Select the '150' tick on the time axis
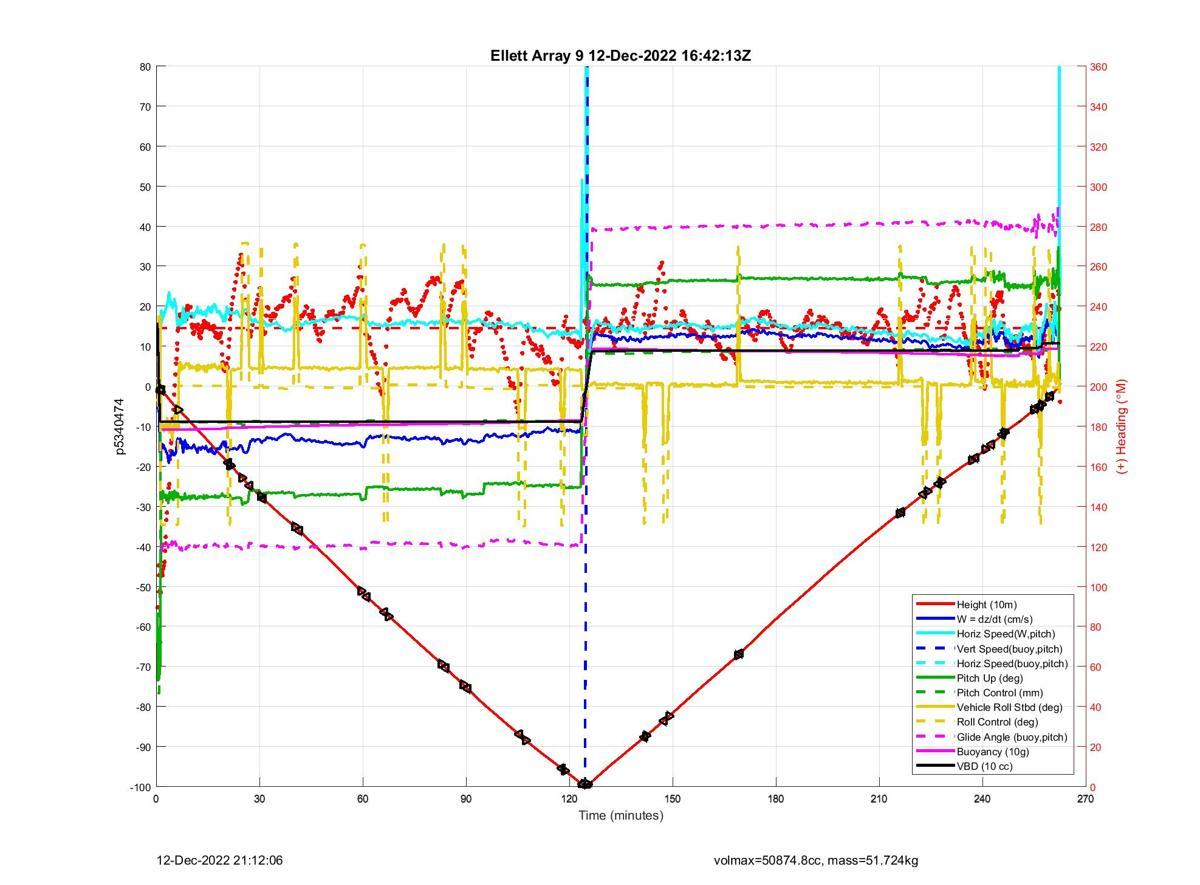1200x885 pixels. [x=673, y=799]
